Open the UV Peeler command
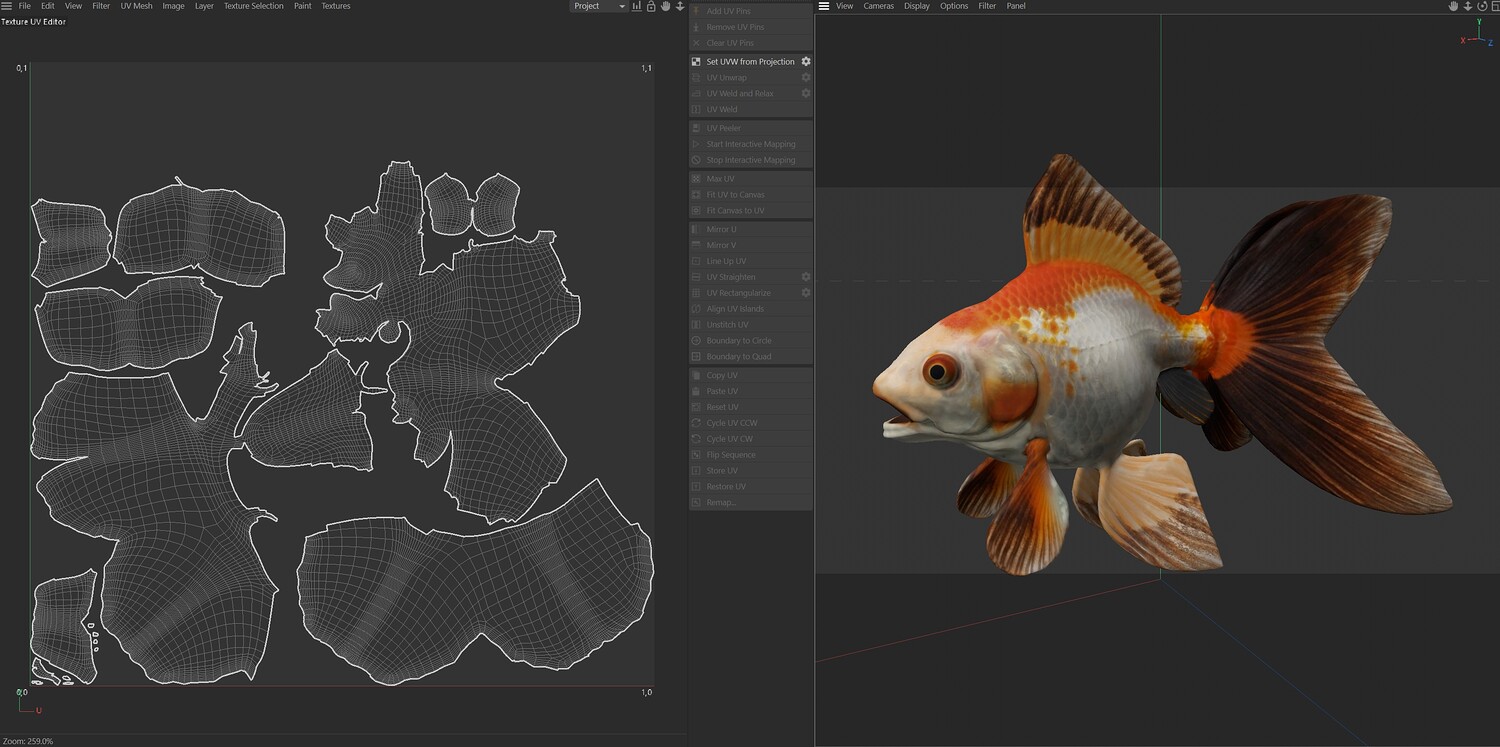The width and height of the screenshot is (1500, 747). click(751, 128)
